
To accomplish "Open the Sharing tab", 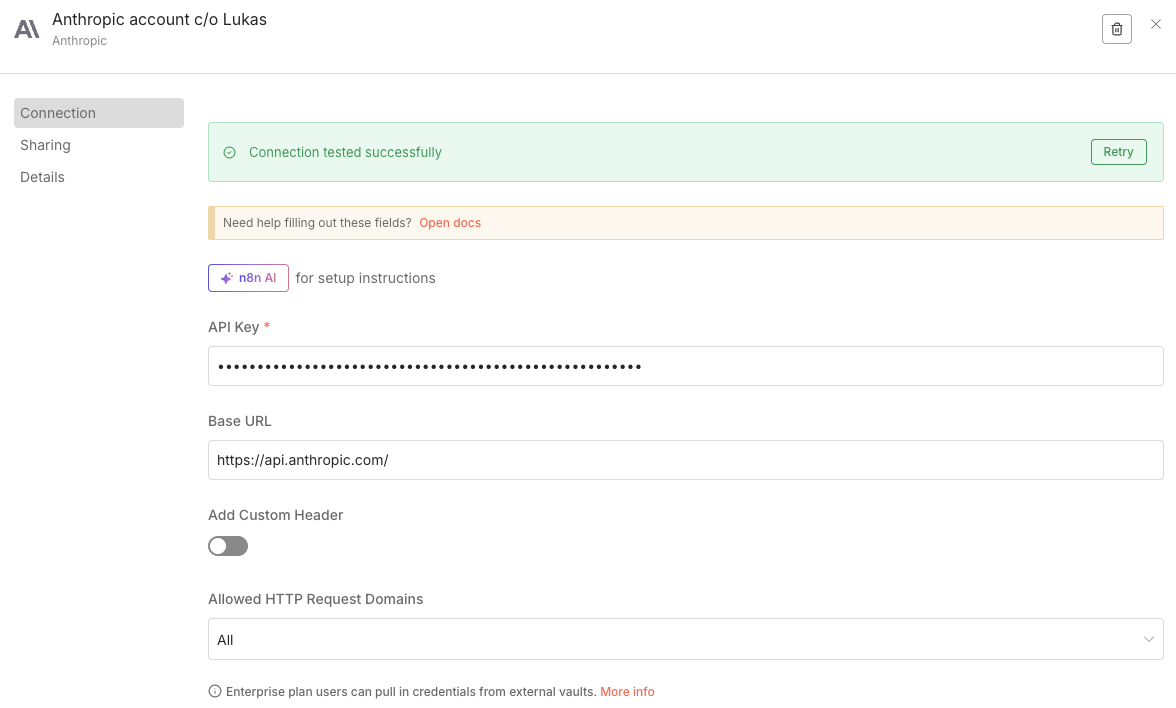I will (46, 145).
